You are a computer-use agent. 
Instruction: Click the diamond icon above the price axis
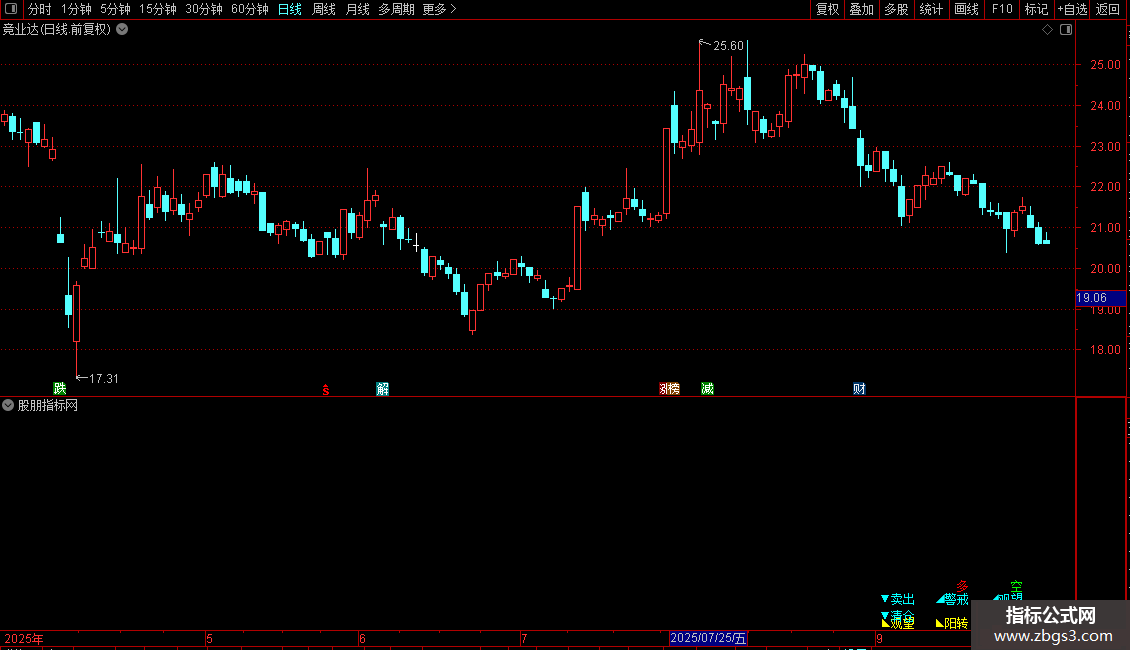pos(1047,30)
